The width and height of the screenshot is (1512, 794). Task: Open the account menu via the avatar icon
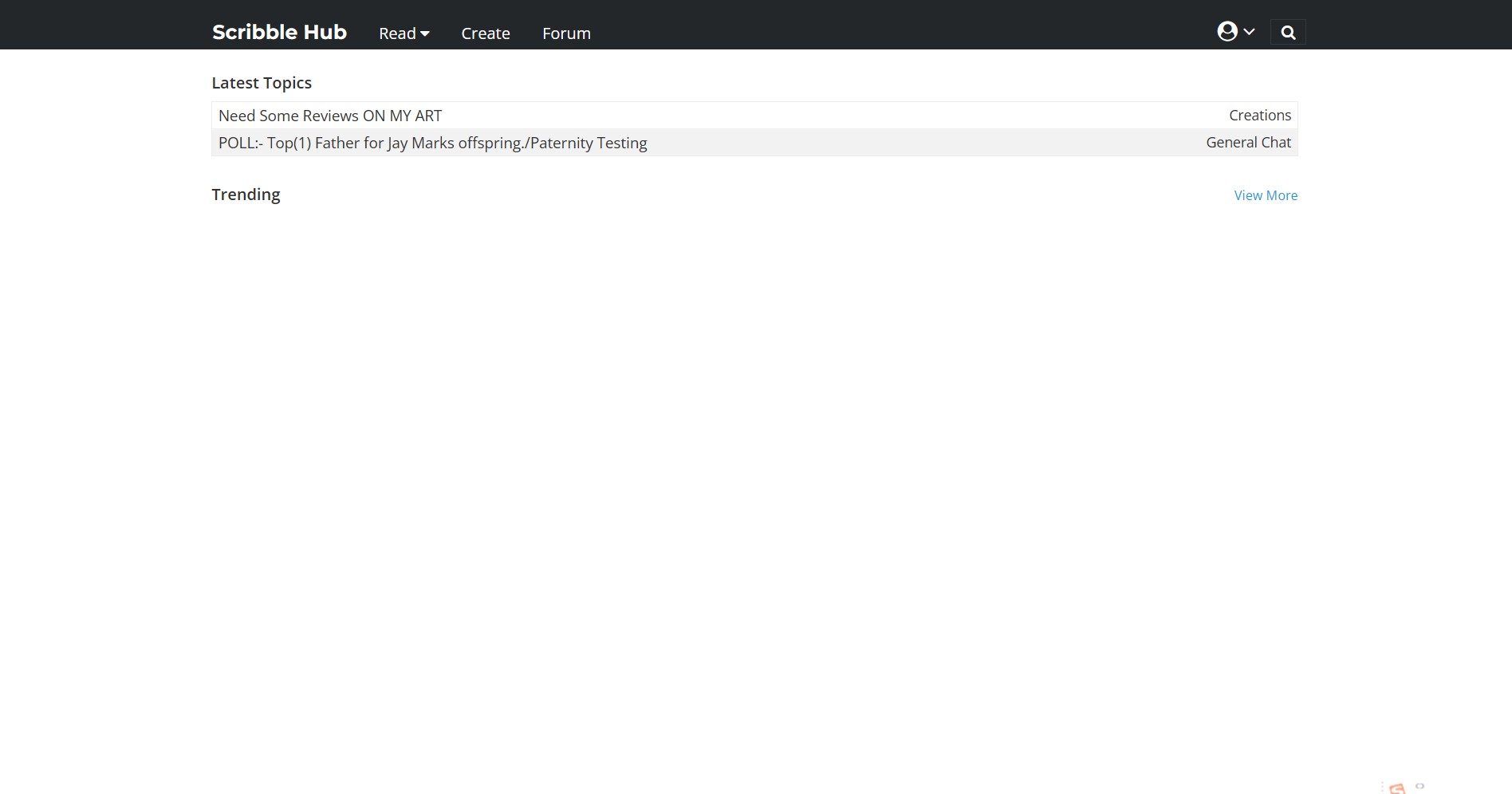1227,31
